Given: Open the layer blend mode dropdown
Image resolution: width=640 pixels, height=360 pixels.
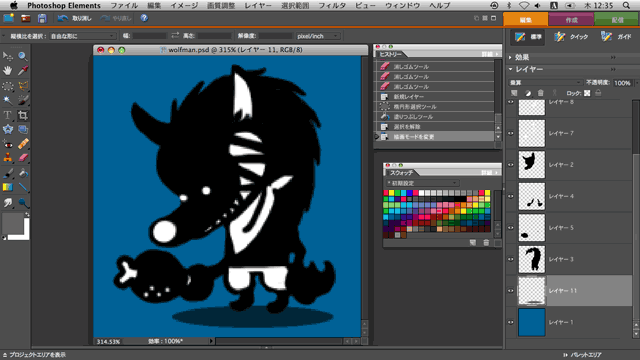Looking at the screenshot, I should tap(546, 83).
